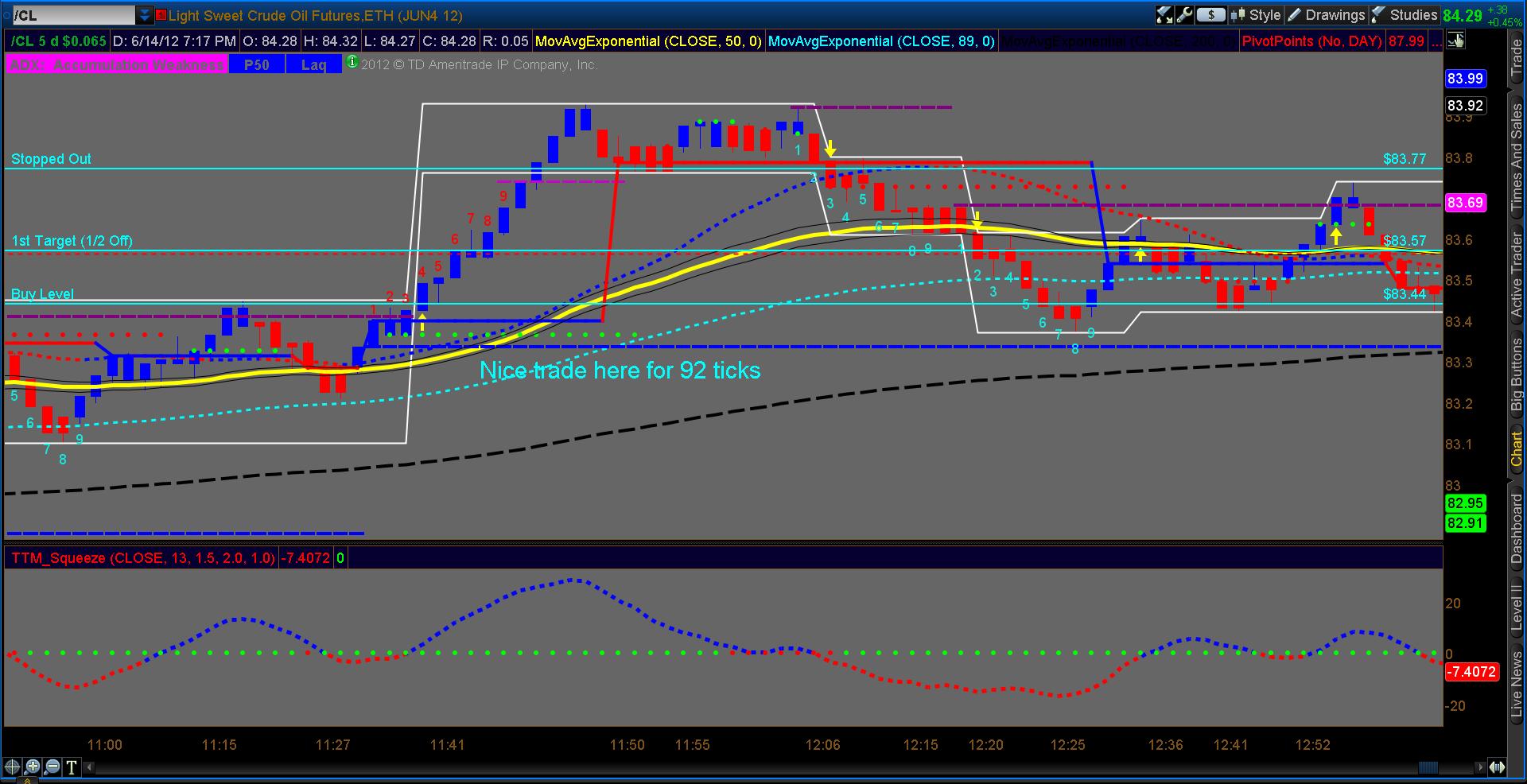Screen dimensions: 1527x784
Task: Click the scrollbar left arrow
Action: (x=89, y=767)
